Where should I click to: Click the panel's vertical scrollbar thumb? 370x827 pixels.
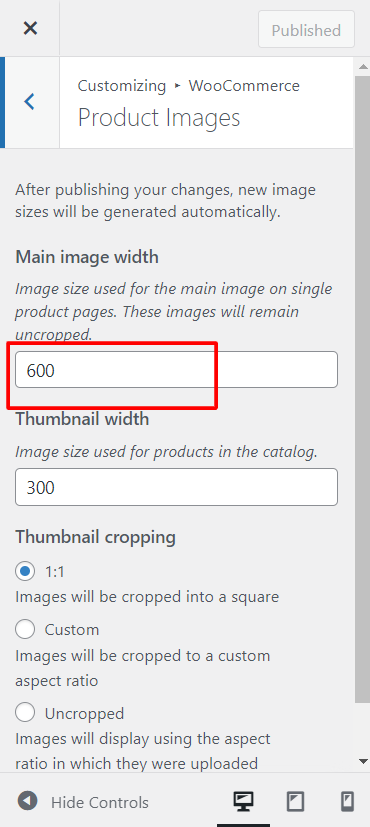[x=363, y=389]
